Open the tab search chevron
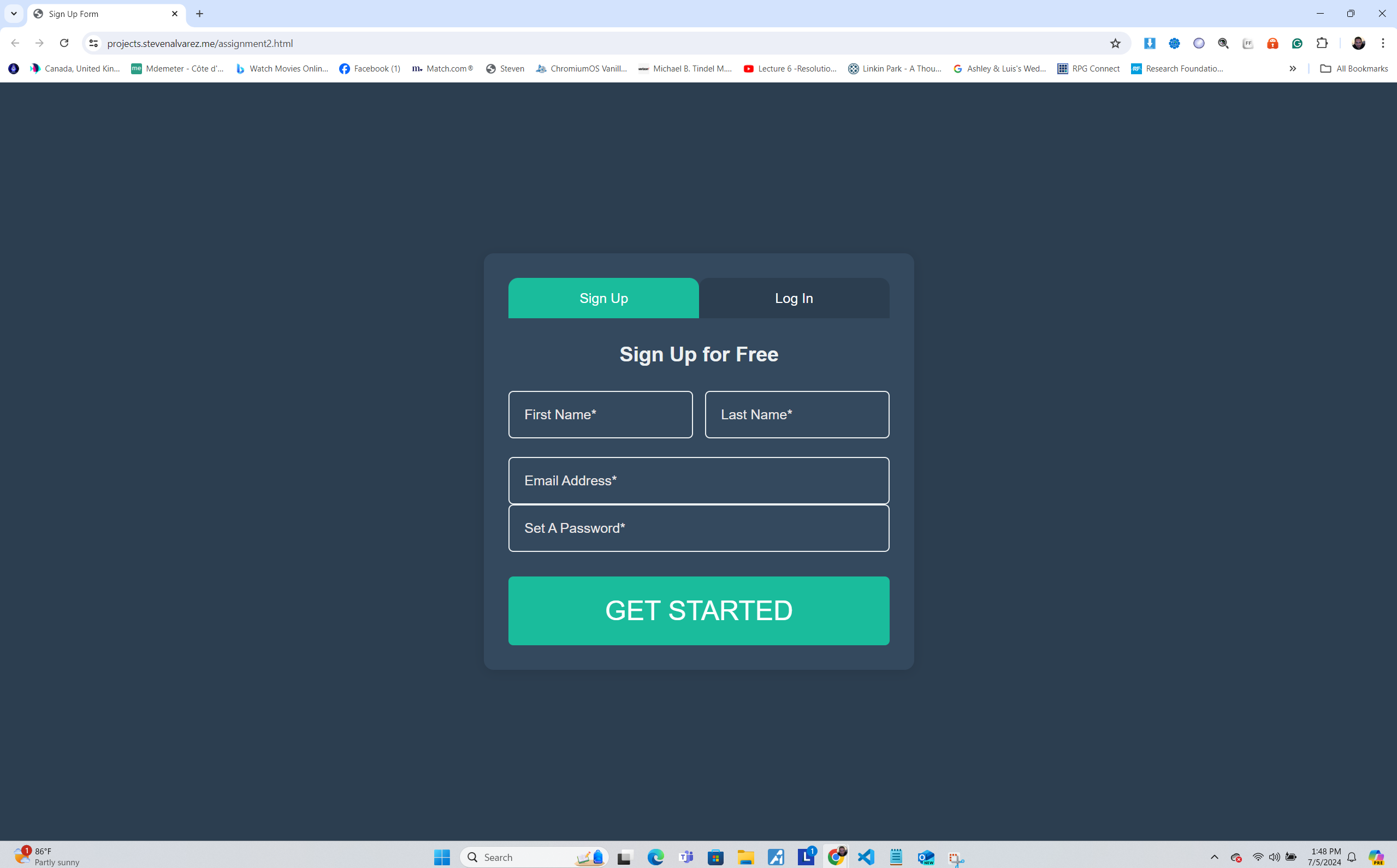1397x868 pixels. click(14, 14)
